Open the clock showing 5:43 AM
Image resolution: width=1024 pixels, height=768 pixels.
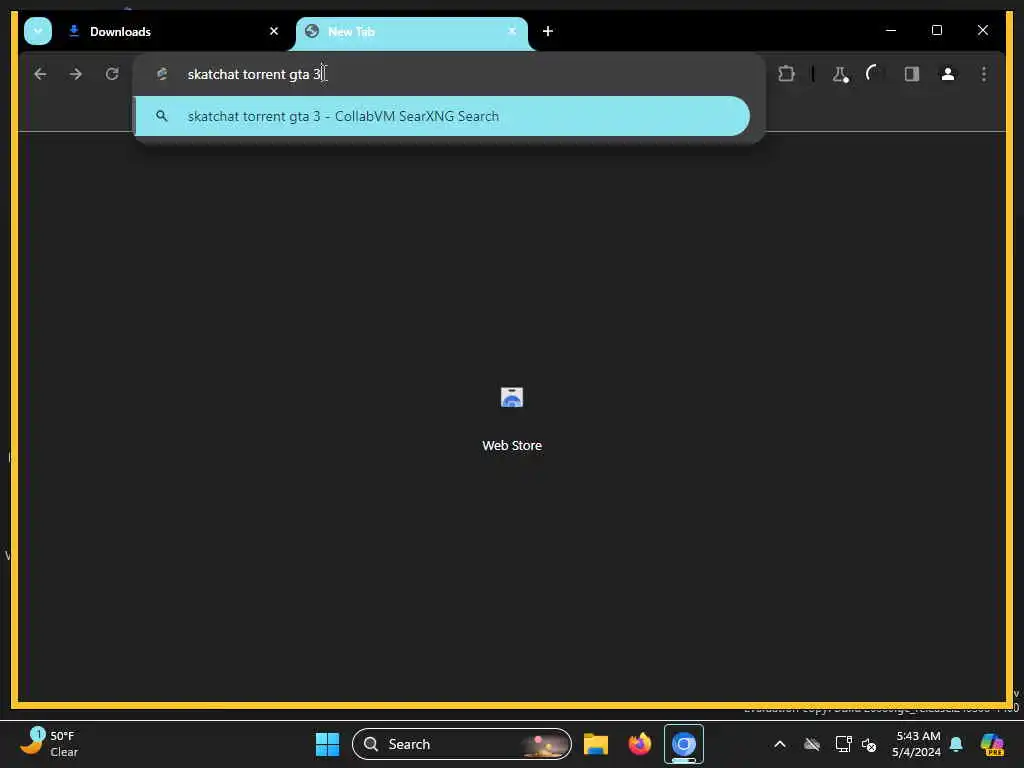coord(917,744)
